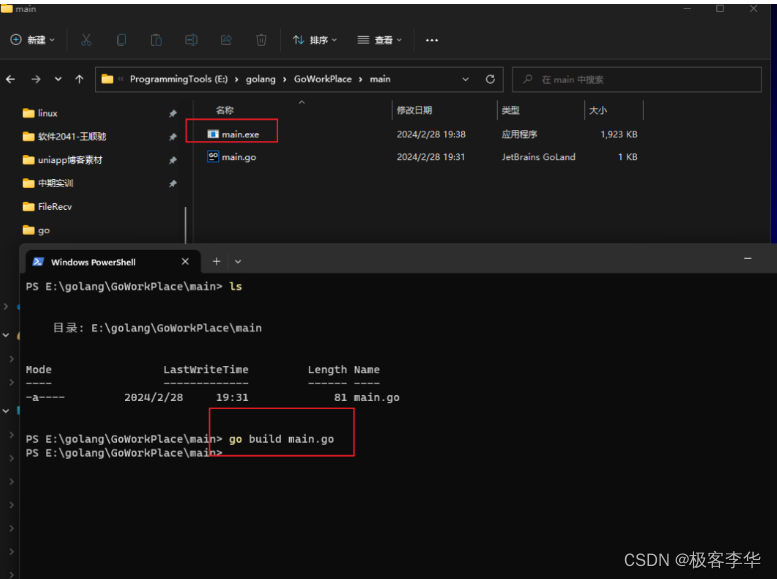Viewport: 777px width, 579px height.
Task: Open the View (查看) dropdown
Action: point(380,40)
